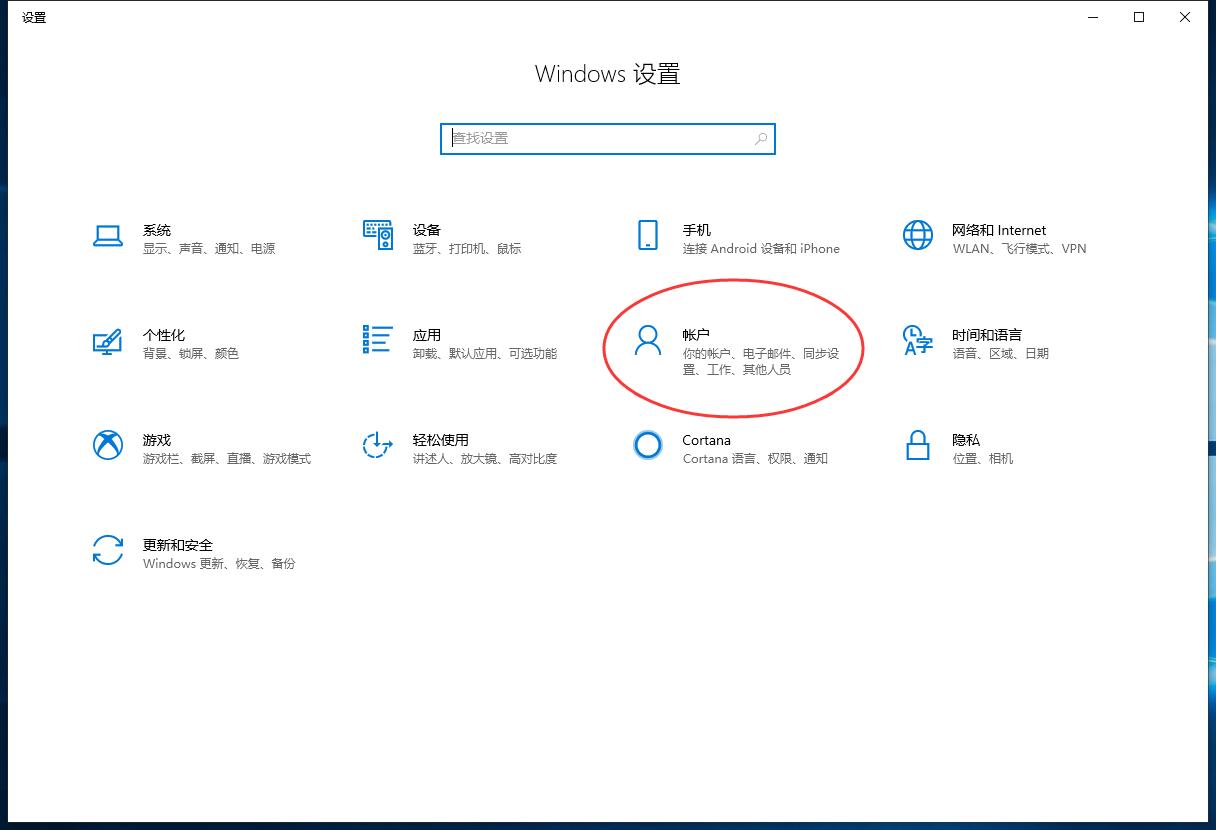Click the text Windows 更新、恢复、备份
The width and height of the screenshot is (1216, 830).
click(219, 564)
